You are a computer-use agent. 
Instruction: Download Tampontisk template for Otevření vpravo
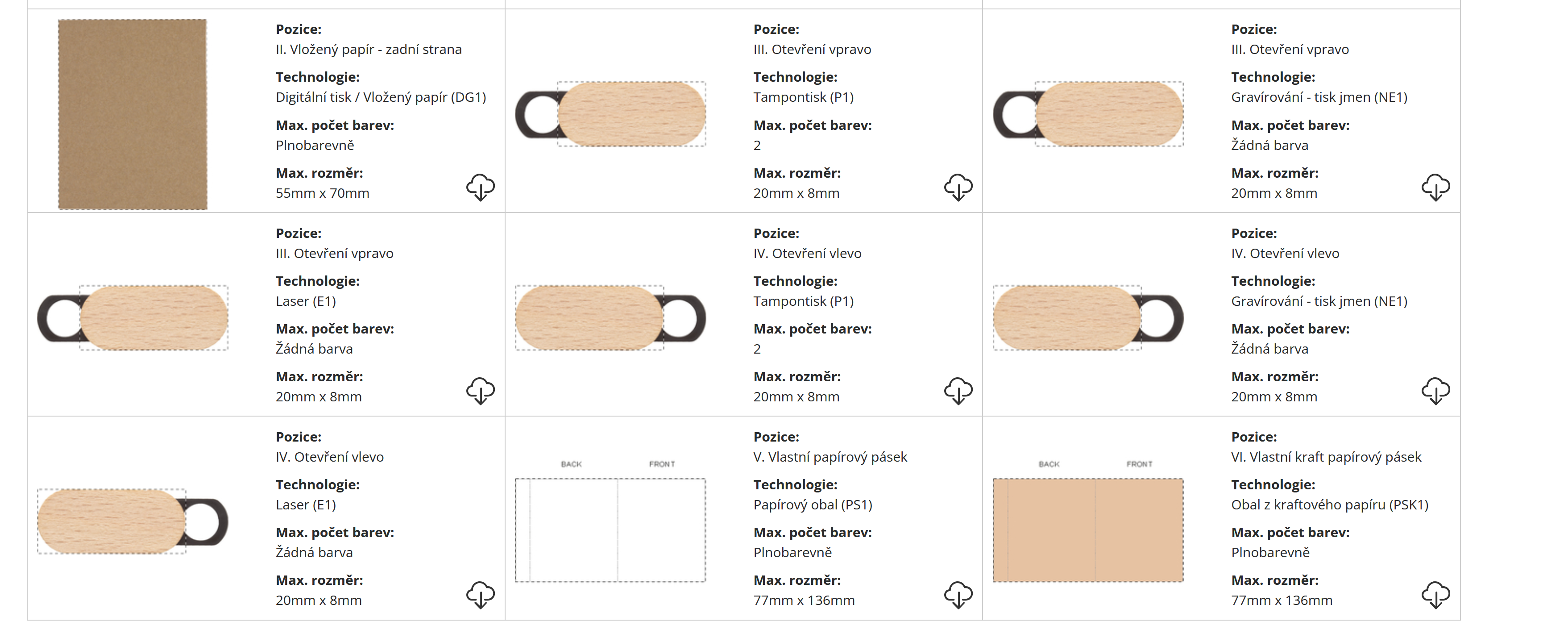click(958, 187)
